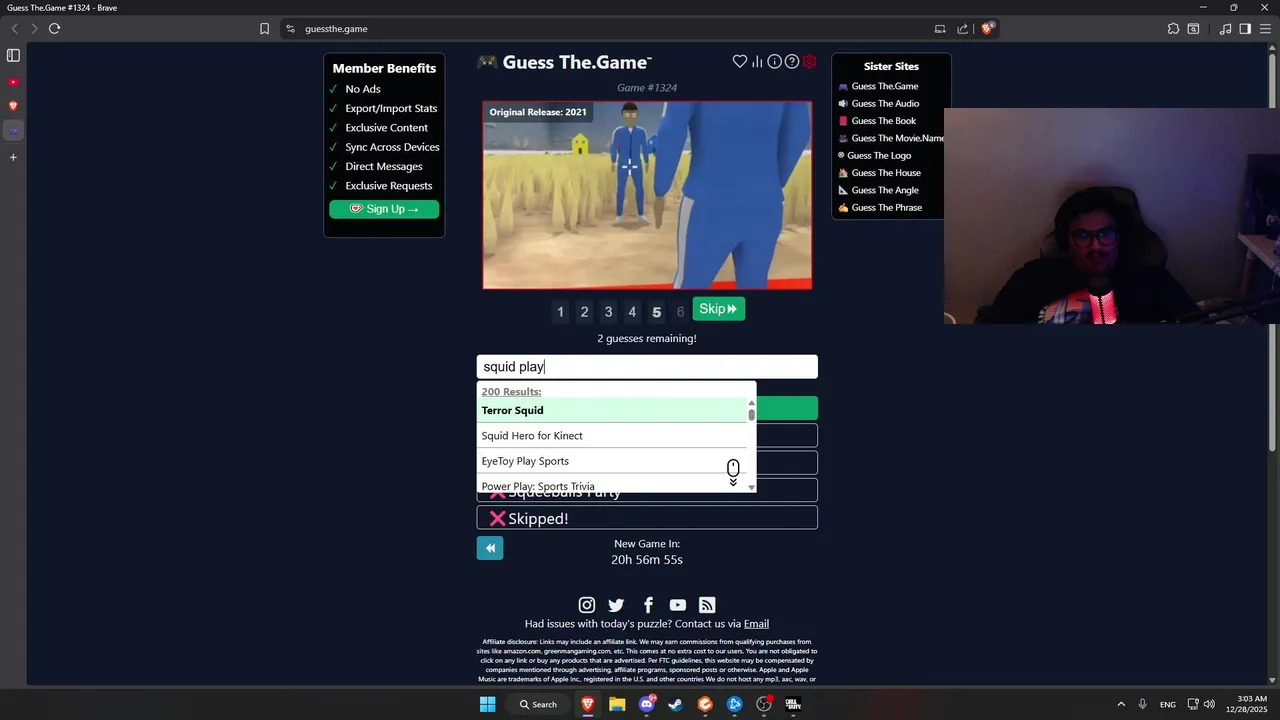
Task: Open Guess The Audio sister site
Action: pos(885,103)
